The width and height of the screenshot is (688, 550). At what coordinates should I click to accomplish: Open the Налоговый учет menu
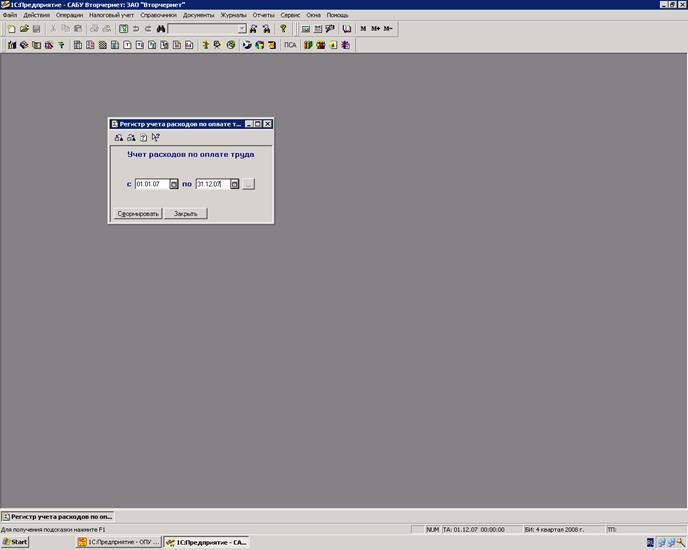(x=111, y=15)
